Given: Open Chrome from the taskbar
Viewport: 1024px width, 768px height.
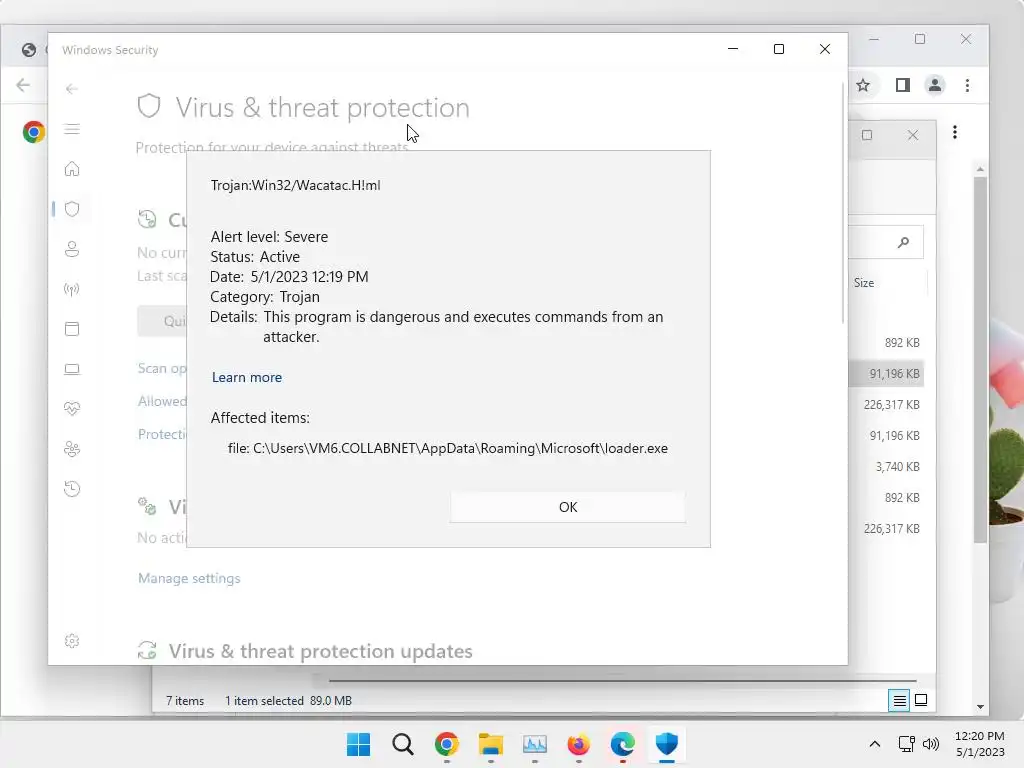Looking at the screenshot, I should pyautogui.click(x=447, y=744).
